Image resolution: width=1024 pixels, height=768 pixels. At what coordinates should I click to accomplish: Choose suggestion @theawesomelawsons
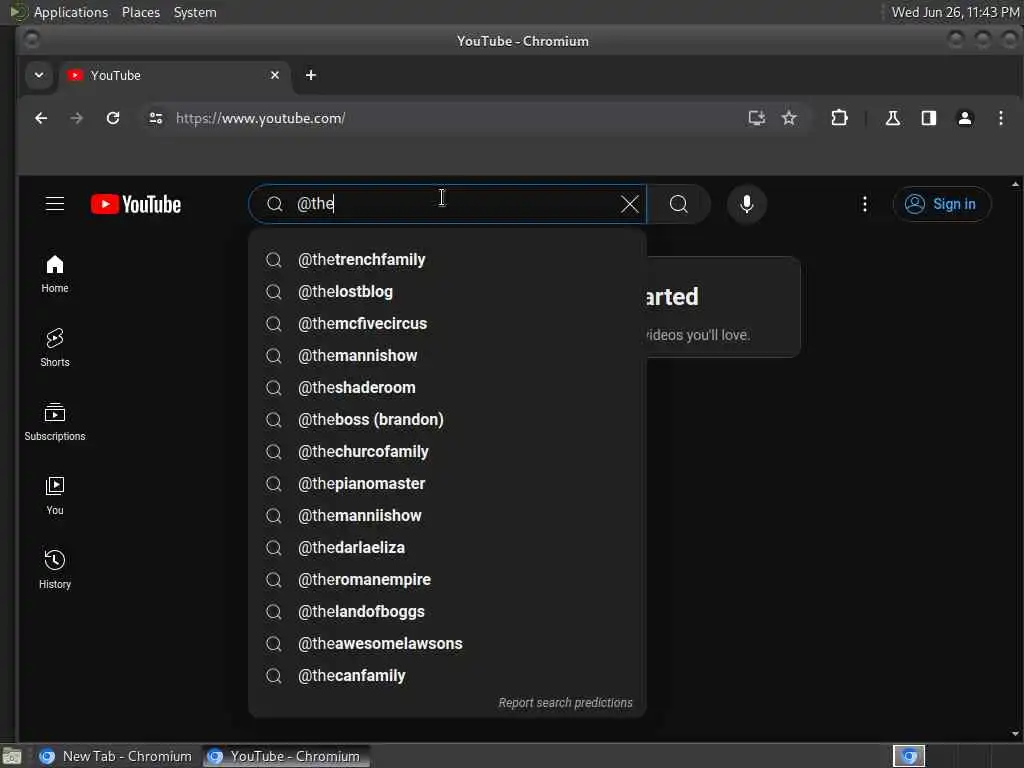point(447,643)
